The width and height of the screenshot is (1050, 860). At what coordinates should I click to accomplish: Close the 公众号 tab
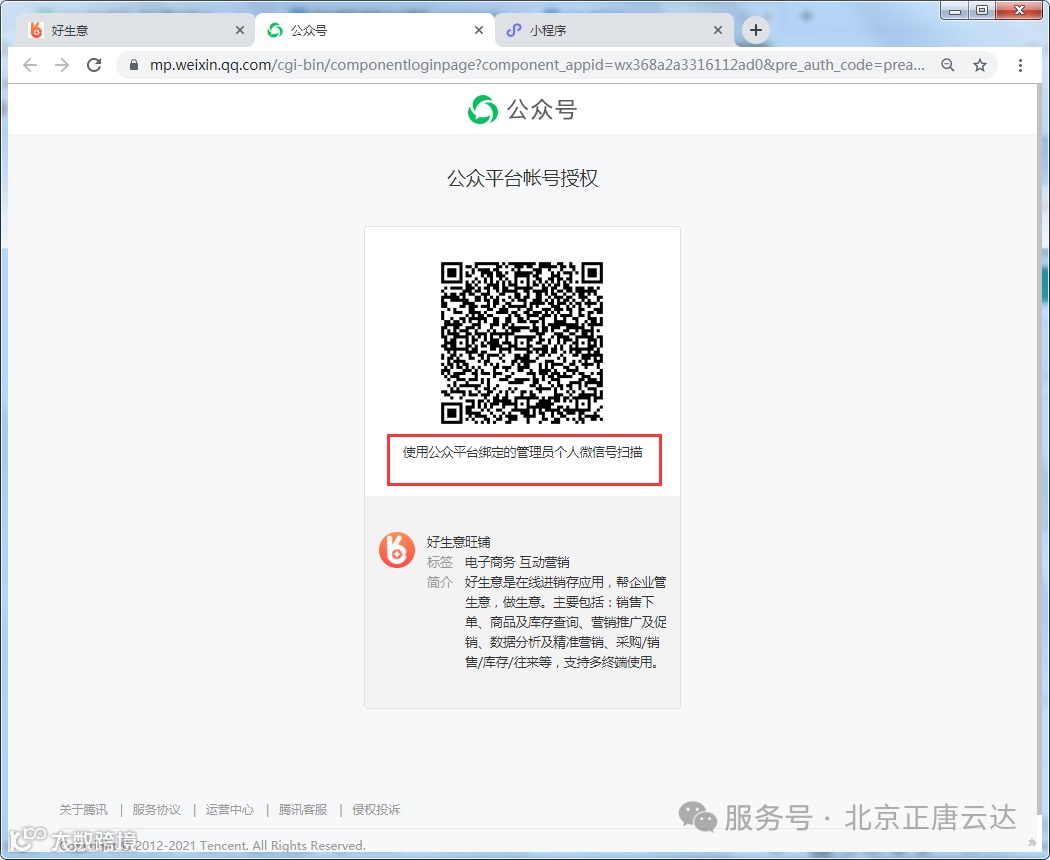[479, 30]
